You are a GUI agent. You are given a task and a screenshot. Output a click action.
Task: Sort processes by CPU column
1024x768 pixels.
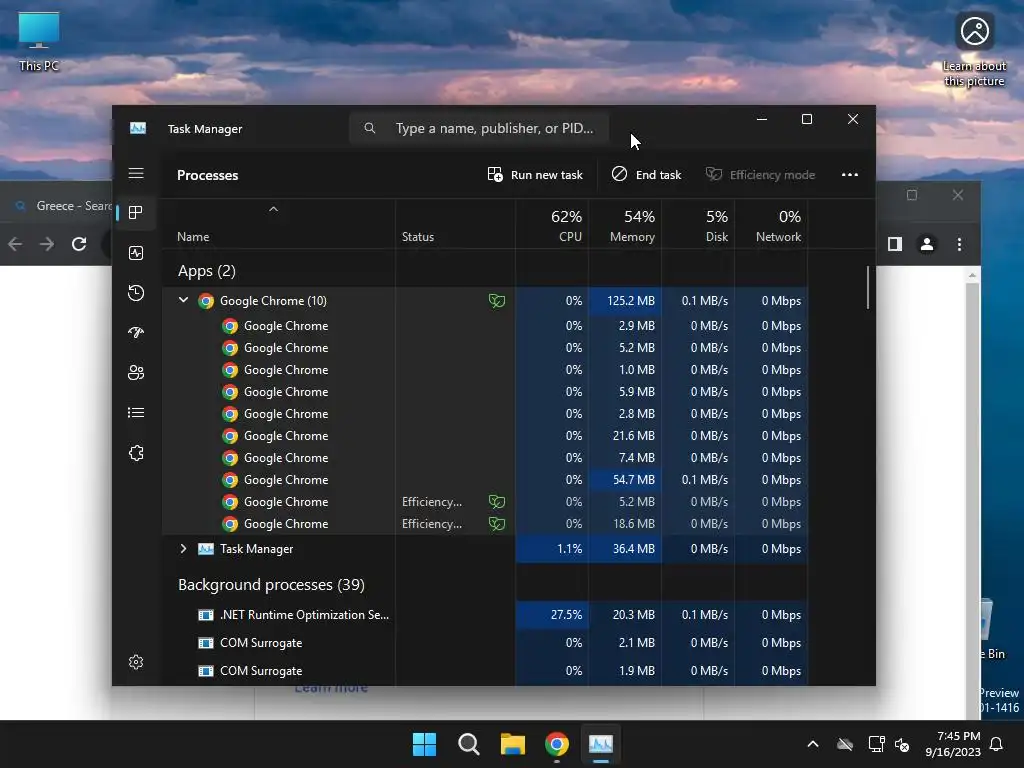click(x=552, y=226)
